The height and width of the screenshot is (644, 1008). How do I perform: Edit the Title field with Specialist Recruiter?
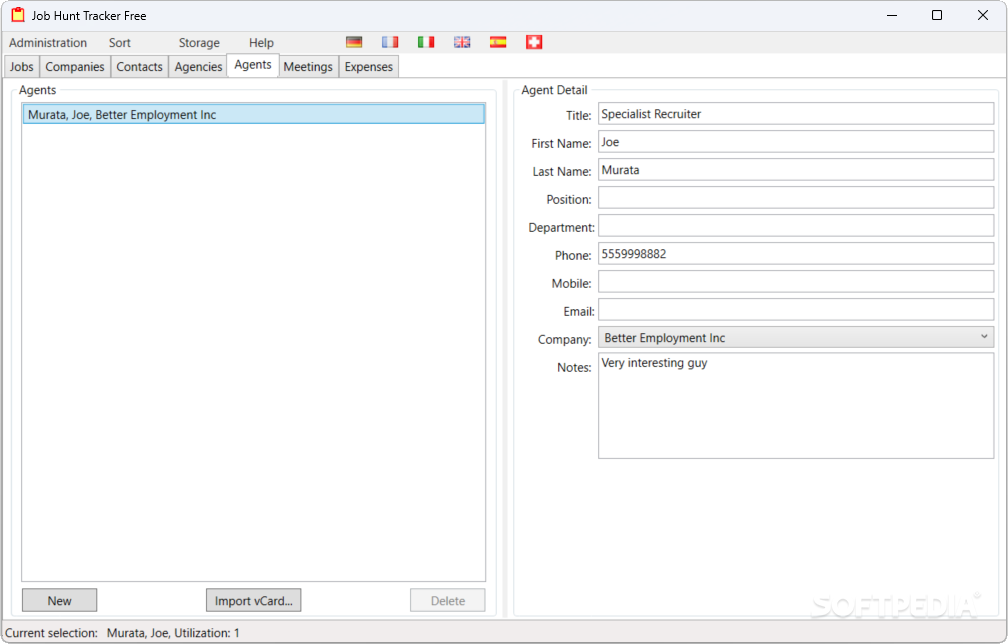[796, 114]
